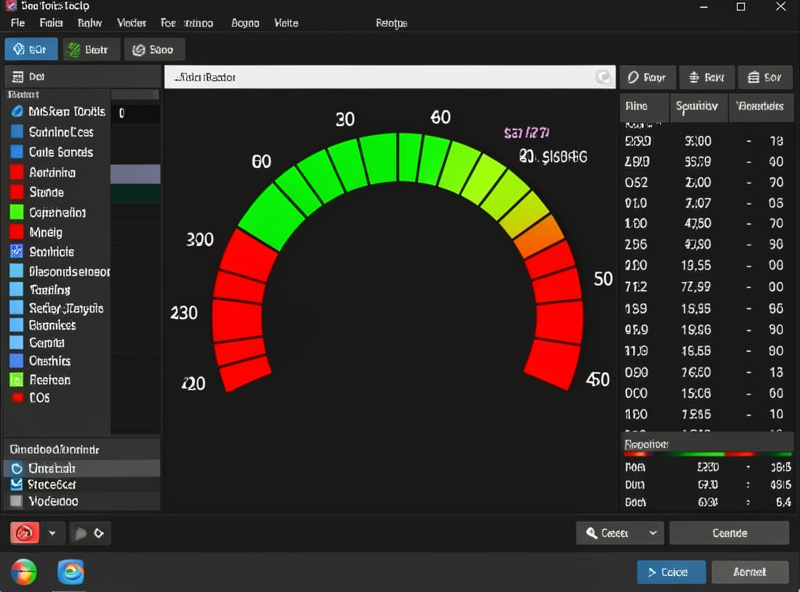Click light blue icon beside Gasonrdseioeor

[17, 271]
